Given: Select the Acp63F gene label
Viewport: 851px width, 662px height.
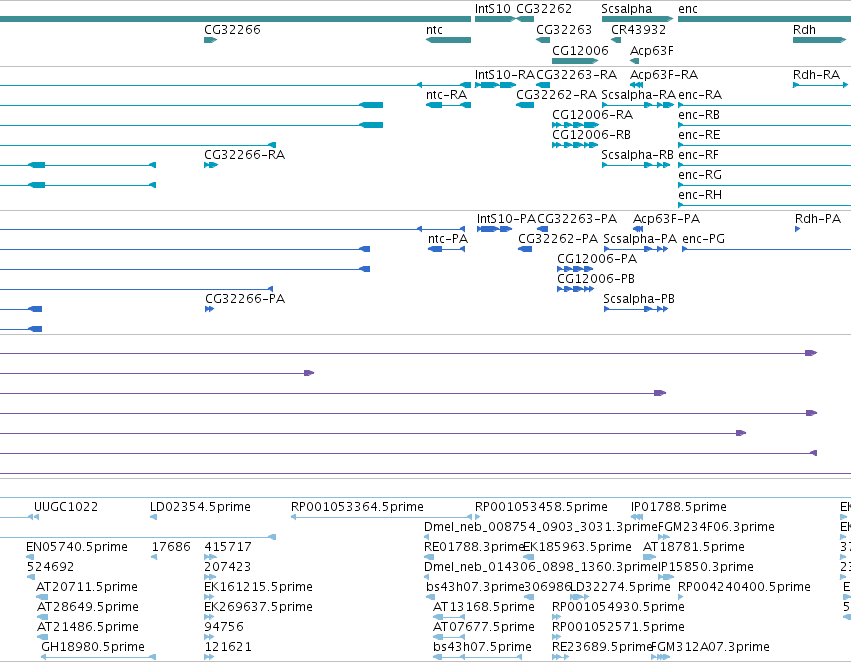Looking at the screenshot, I should pyautogui.click(x=652, y=51).
